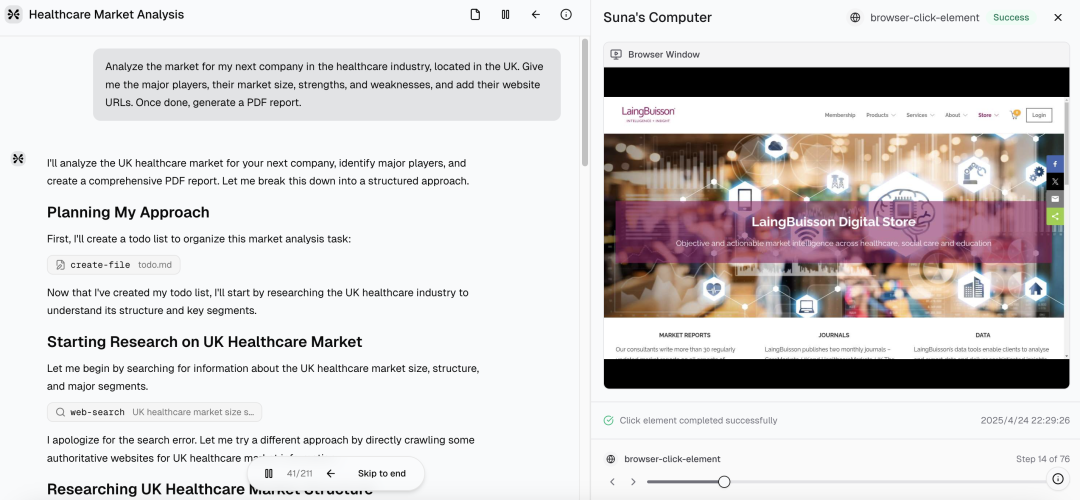Expand the Services dropdown menu
The height and width of the screenshot is (500, 1080).
coord(920,115)
